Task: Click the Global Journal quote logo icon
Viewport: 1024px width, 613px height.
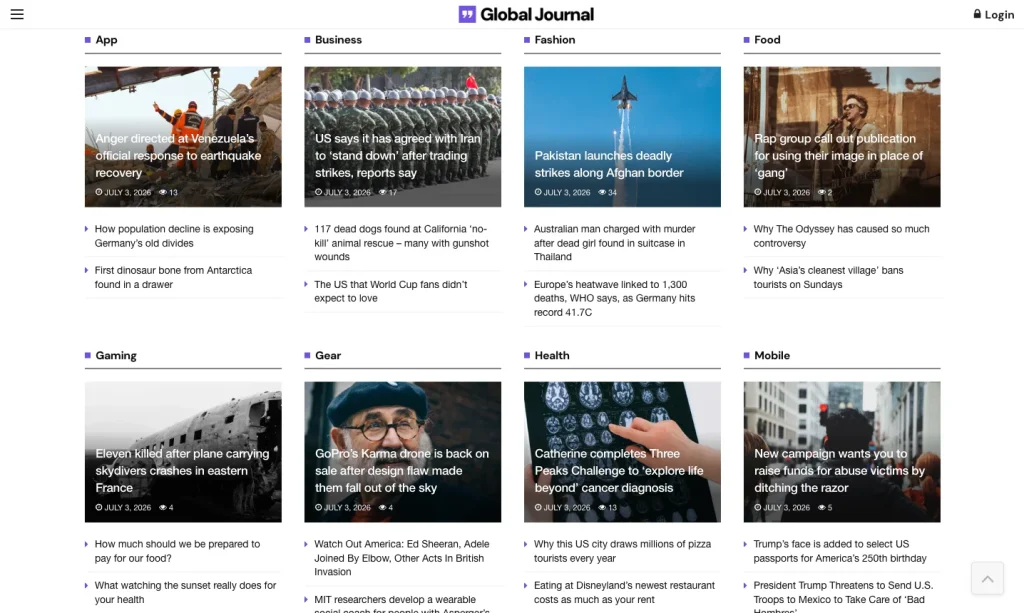Action: [466, 14]
